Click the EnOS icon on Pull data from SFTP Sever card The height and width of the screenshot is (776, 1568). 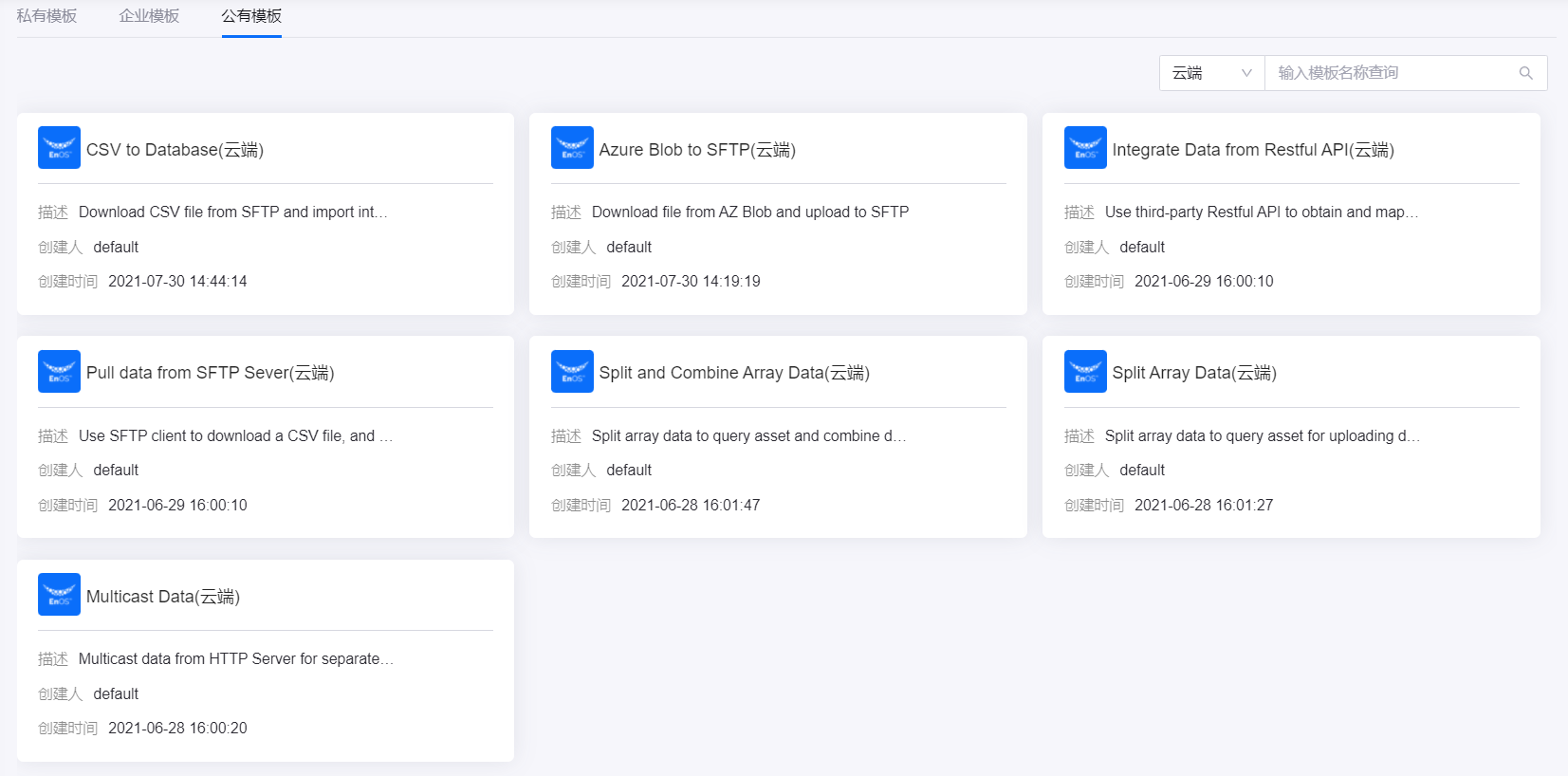pos(59,371)
